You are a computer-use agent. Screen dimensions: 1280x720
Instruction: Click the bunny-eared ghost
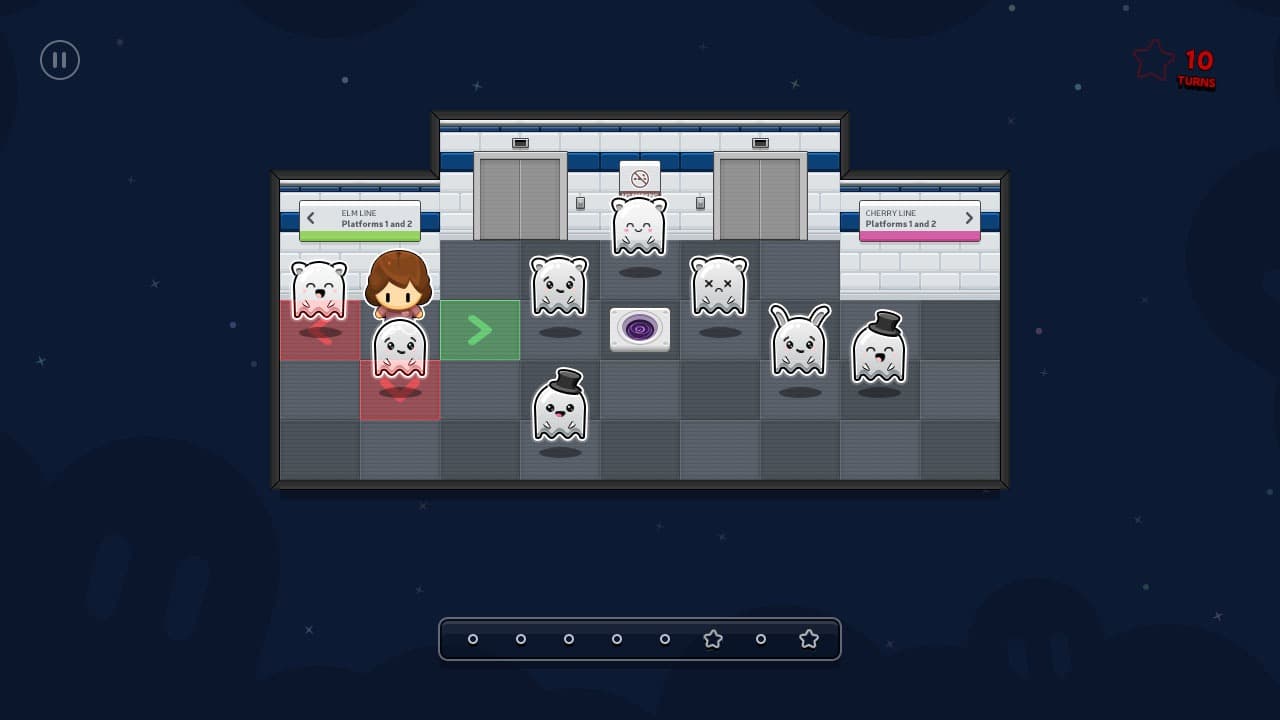pyautogui.click(x=800, y=340)
